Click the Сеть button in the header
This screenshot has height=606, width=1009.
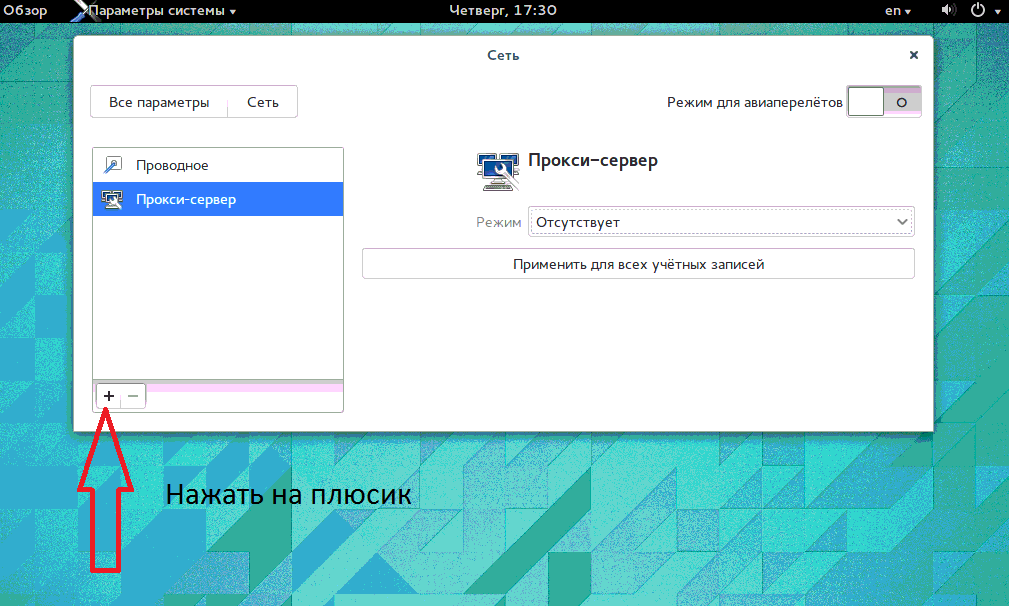(x=263, y=102)
